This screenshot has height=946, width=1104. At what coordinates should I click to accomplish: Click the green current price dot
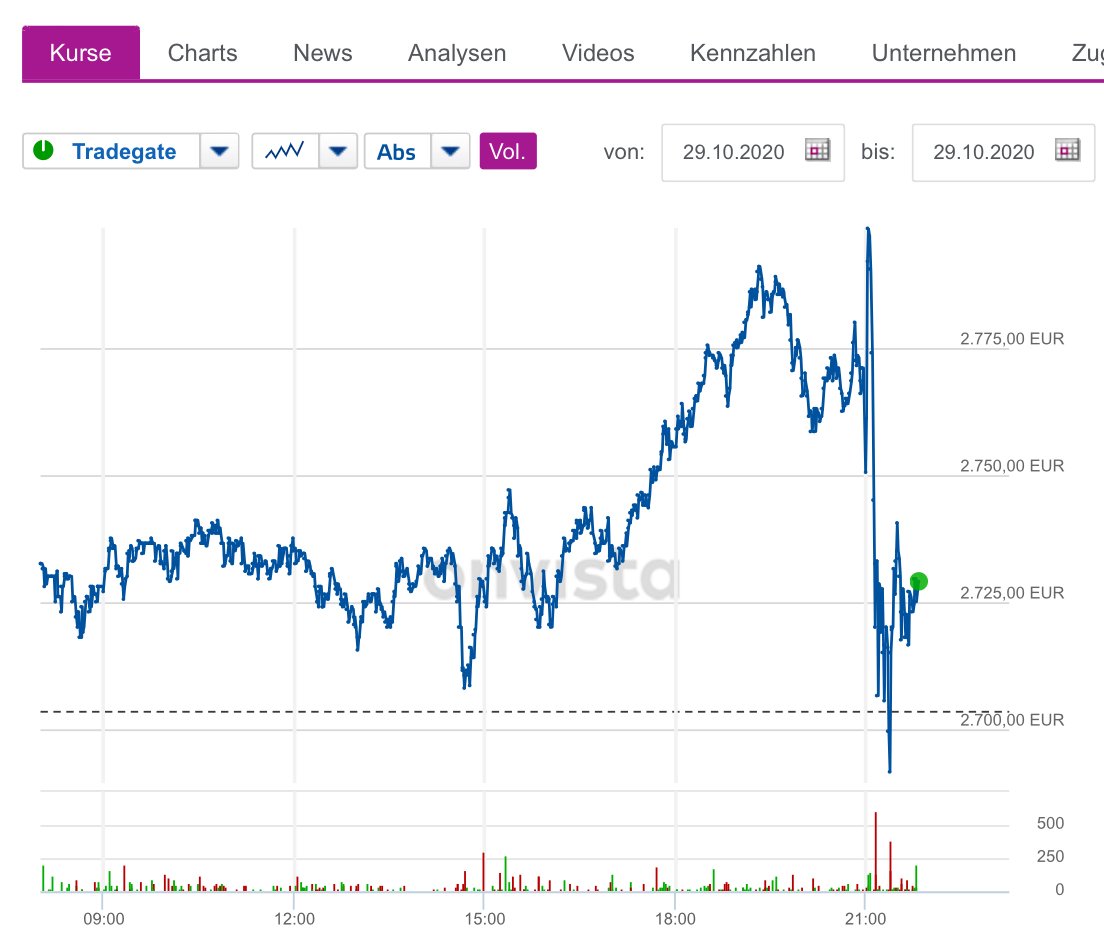click(x=919, y=581)
